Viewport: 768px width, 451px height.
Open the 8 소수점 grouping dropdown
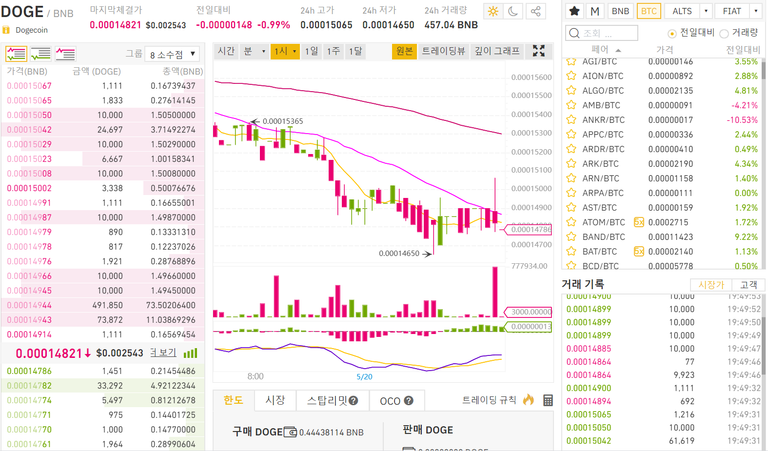pos(173,54)
